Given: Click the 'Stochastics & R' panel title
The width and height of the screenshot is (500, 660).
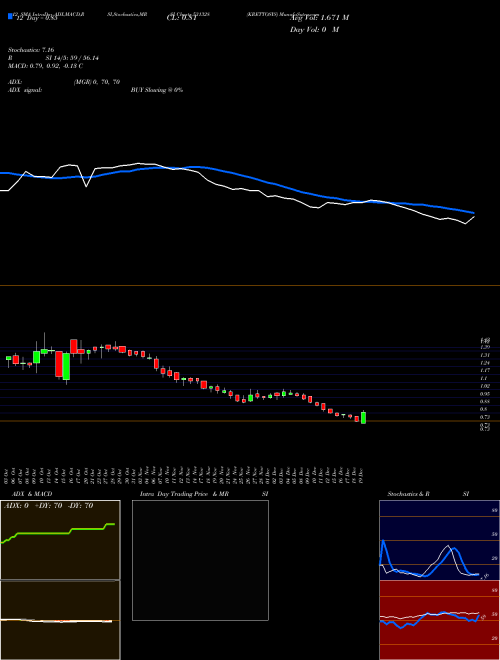Looking at the screenshot, I should pos(409,494).
